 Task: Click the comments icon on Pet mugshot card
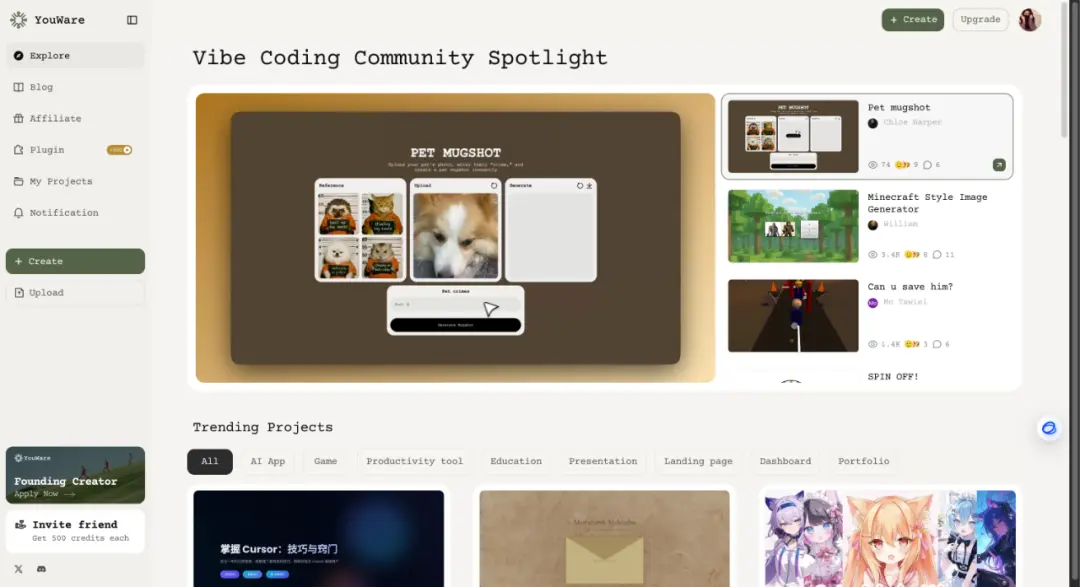(x=927, y=165)
